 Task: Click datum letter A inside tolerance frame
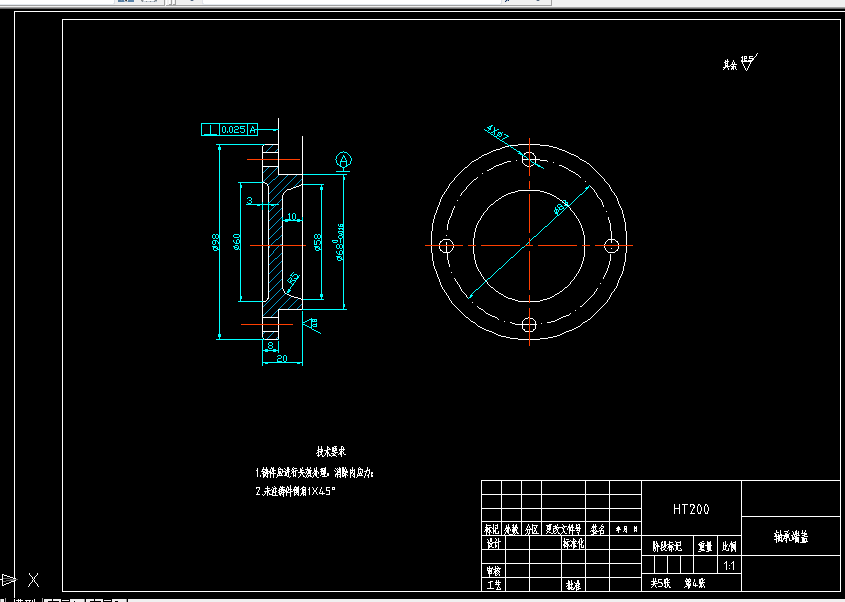click(x=253, y=129)
